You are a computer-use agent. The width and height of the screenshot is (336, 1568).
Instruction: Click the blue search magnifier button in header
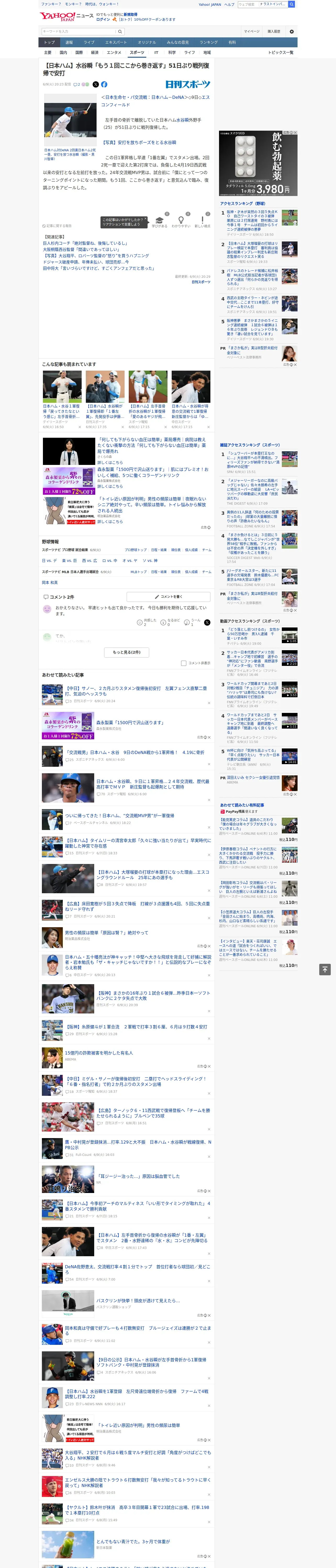(x=292, y=4)
